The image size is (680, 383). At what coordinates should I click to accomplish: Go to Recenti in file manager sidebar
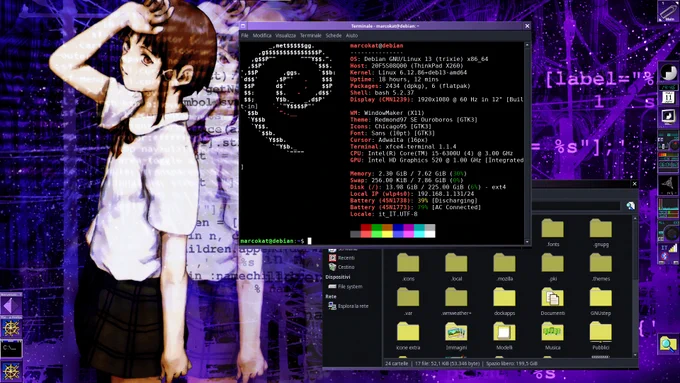[342, 258]
